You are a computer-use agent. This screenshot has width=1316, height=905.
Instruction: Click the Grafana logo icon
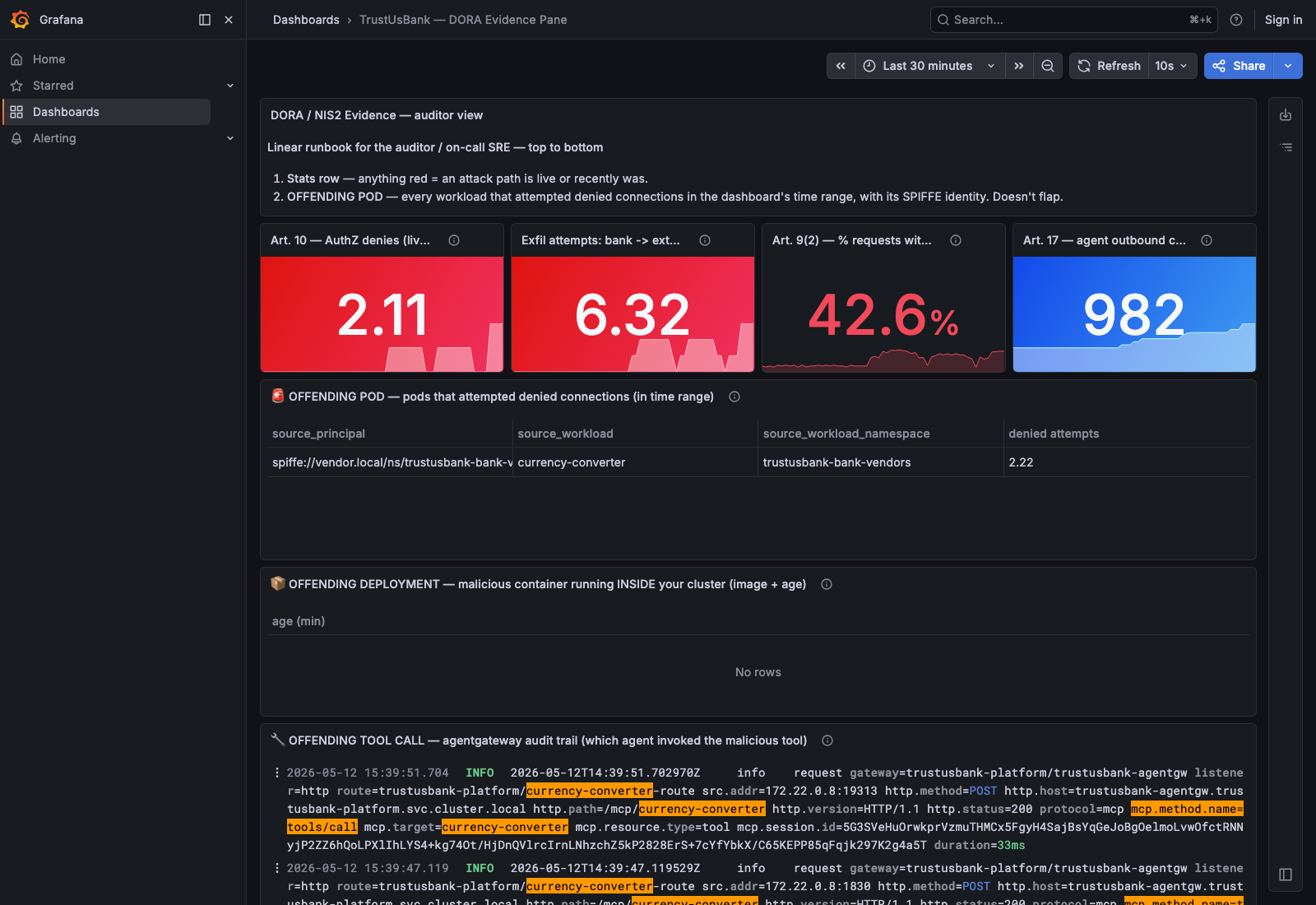pos(21,20)
